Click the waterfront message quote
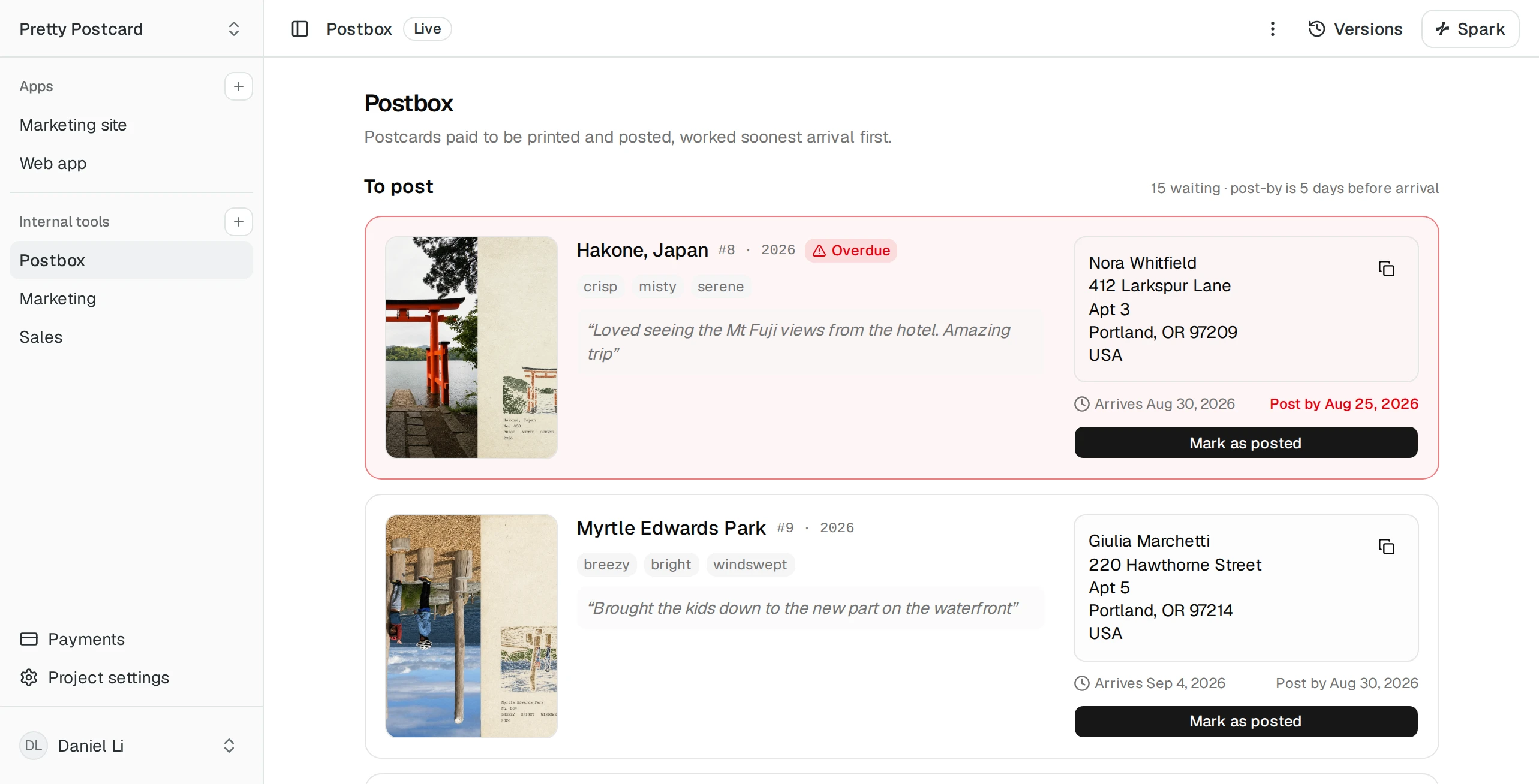Viewport: 1539px width, 784px height. pos(810,608)
